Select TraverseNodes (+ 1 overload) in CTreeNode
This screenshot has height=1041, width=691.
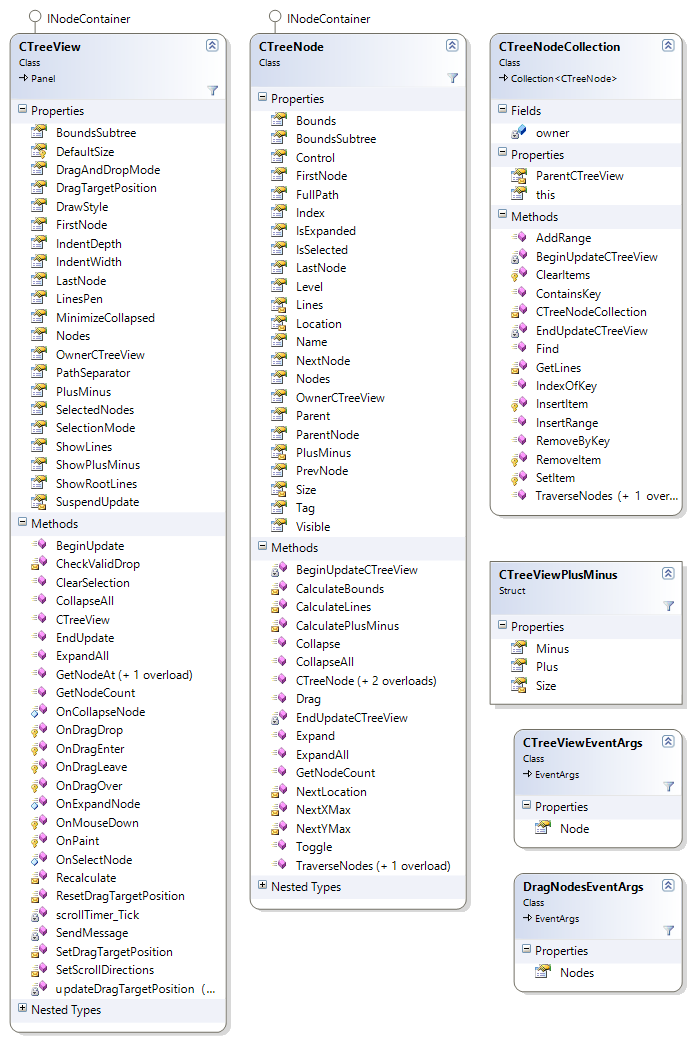click(373, 865)
